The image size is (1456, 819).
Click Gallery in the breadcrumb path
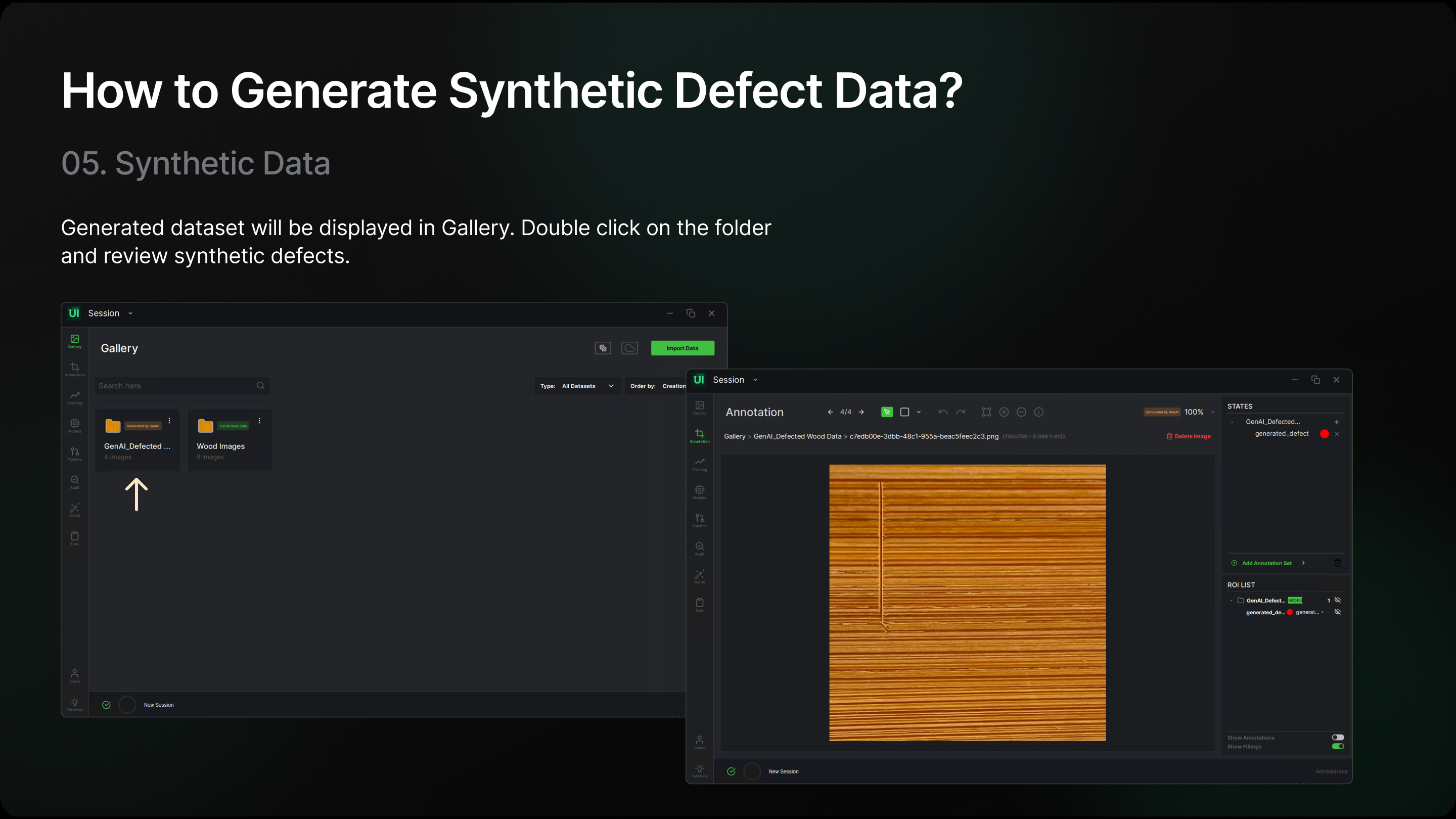click(734, 436)
